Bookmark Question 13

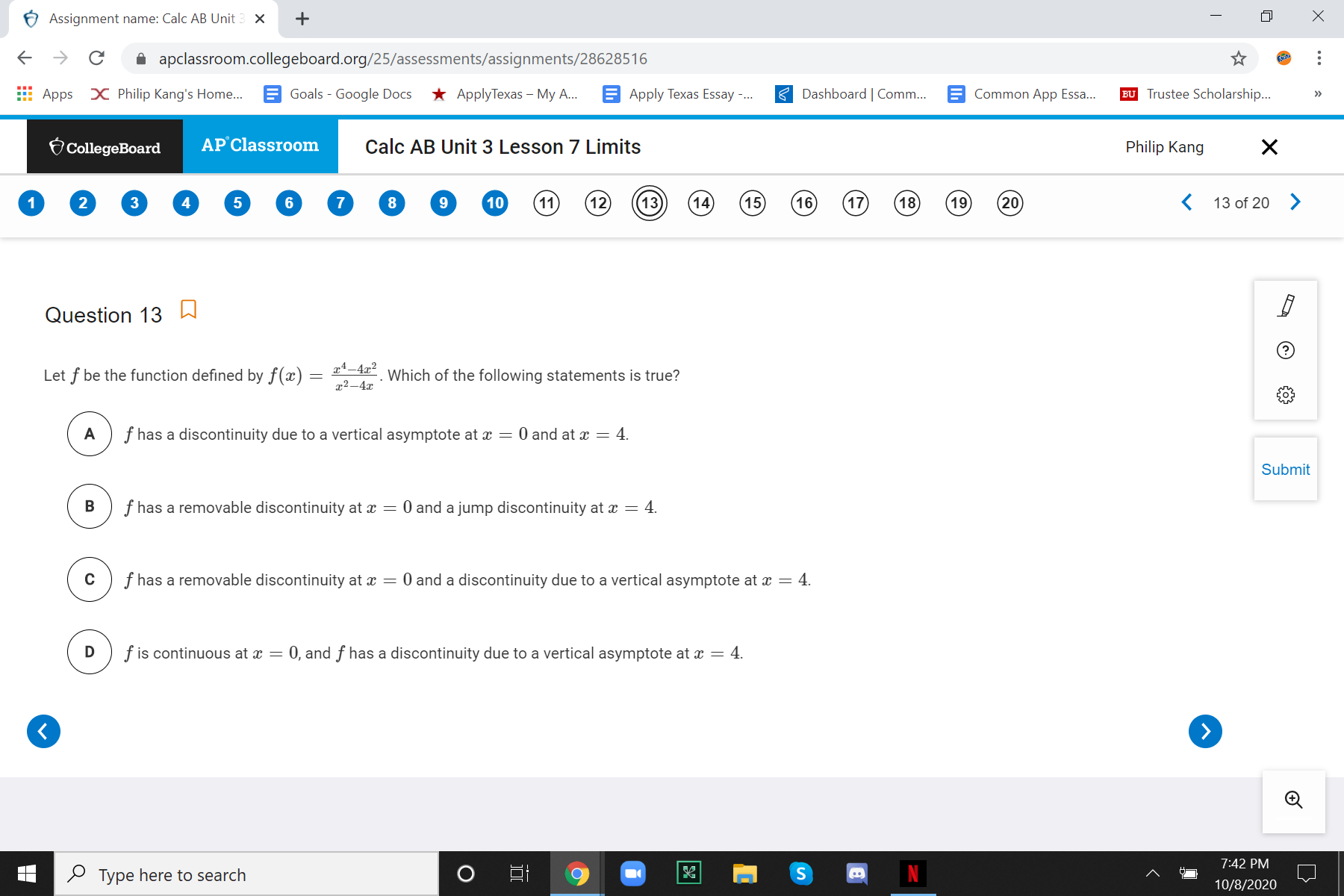[x=187, y=309]
